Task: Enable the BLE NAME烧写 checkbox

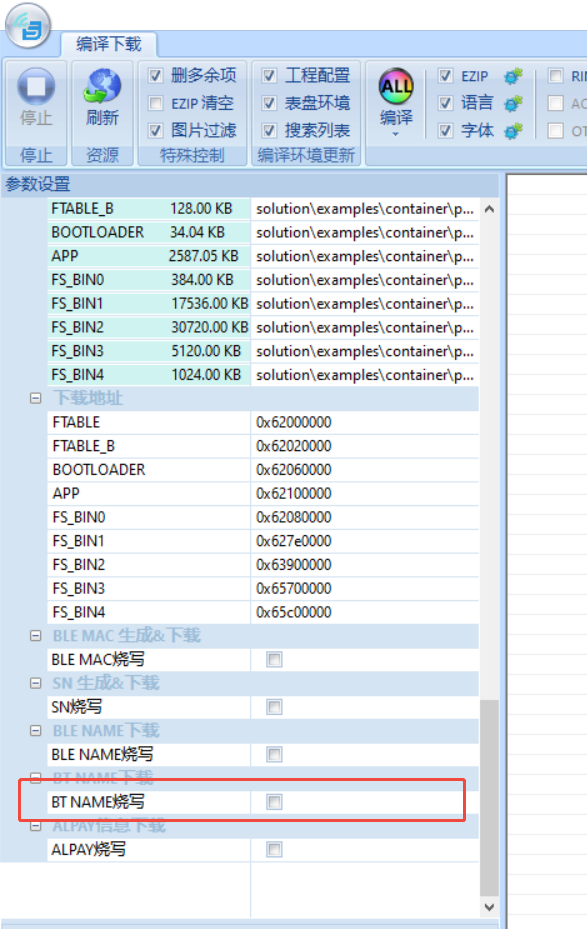Action: [x=274, y=754]
